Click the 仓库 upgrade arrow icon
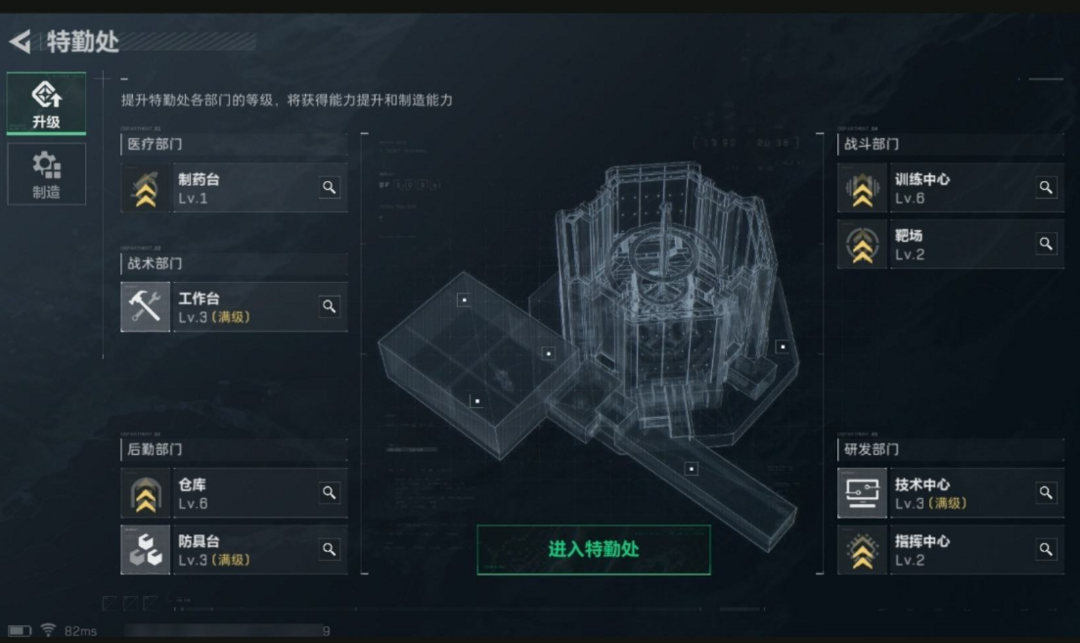Image resolution: width=1080 pixels, height=643 pixels. tap(145, 494)
